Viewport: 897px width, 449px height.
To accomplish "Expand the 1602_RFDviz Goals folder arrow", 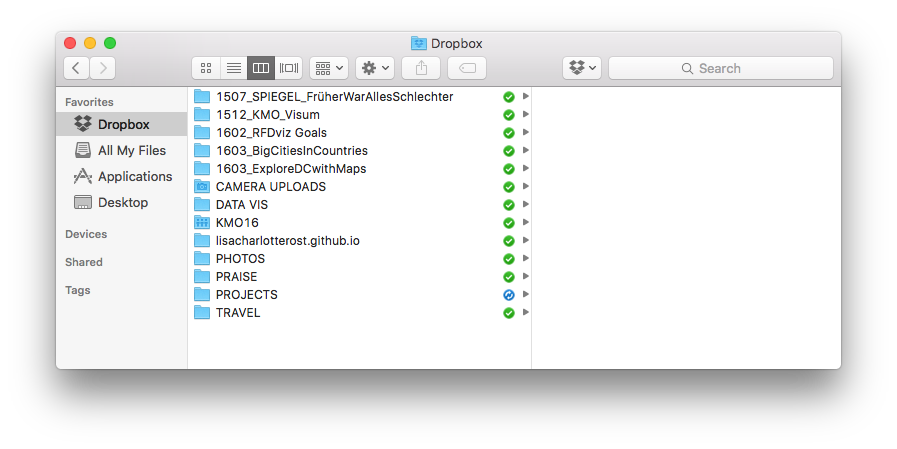I will pyautogui.click(x=525, y=133).
